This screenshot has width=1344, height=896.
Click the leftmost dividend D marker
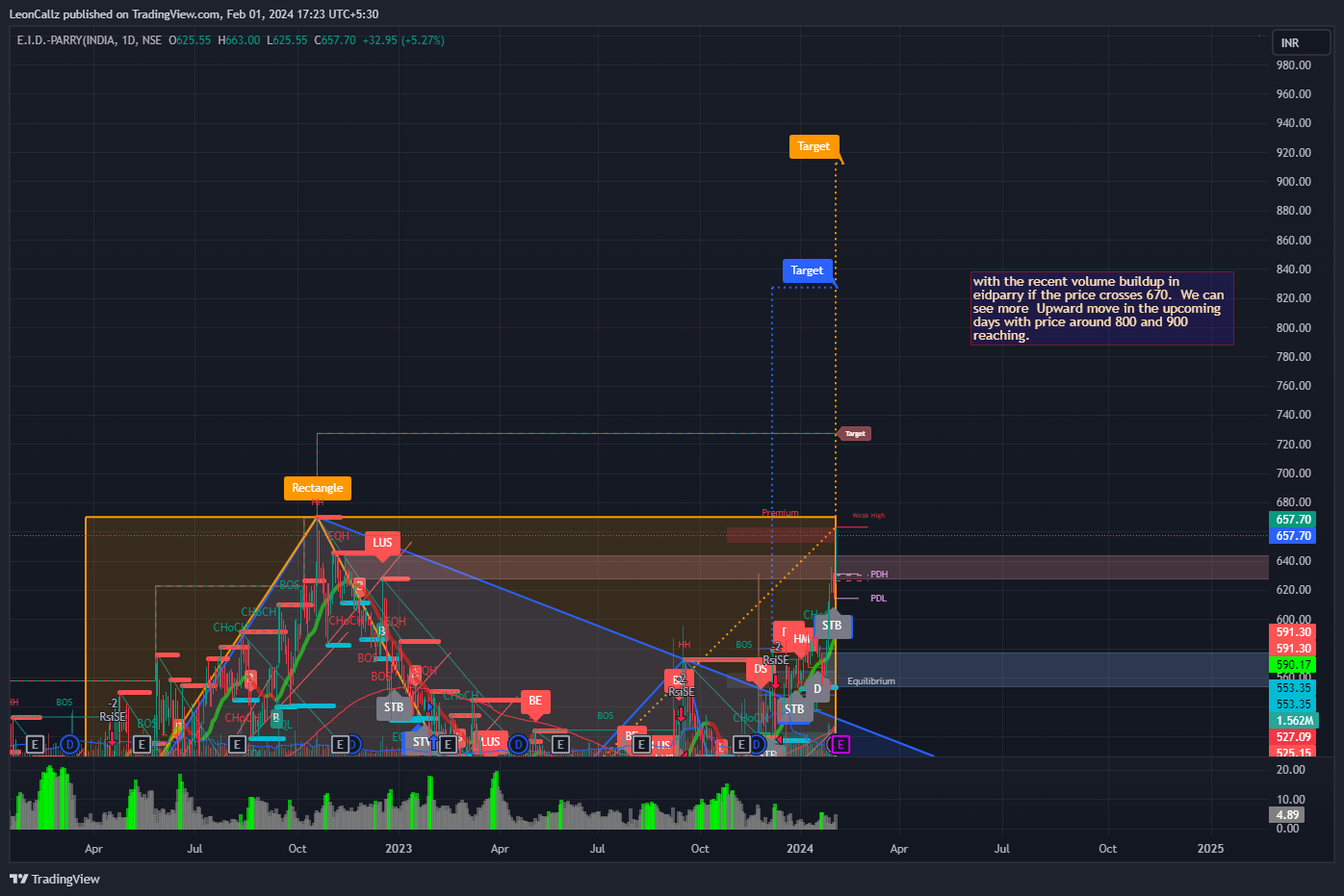[69, 744]
